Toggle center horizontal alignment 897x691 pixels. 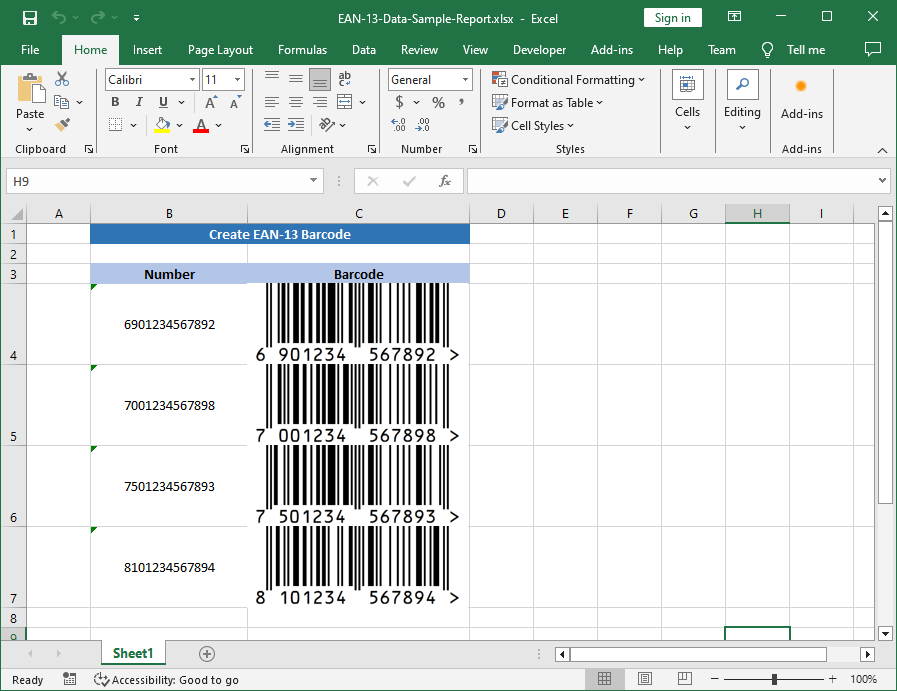(x=296, y=102)
